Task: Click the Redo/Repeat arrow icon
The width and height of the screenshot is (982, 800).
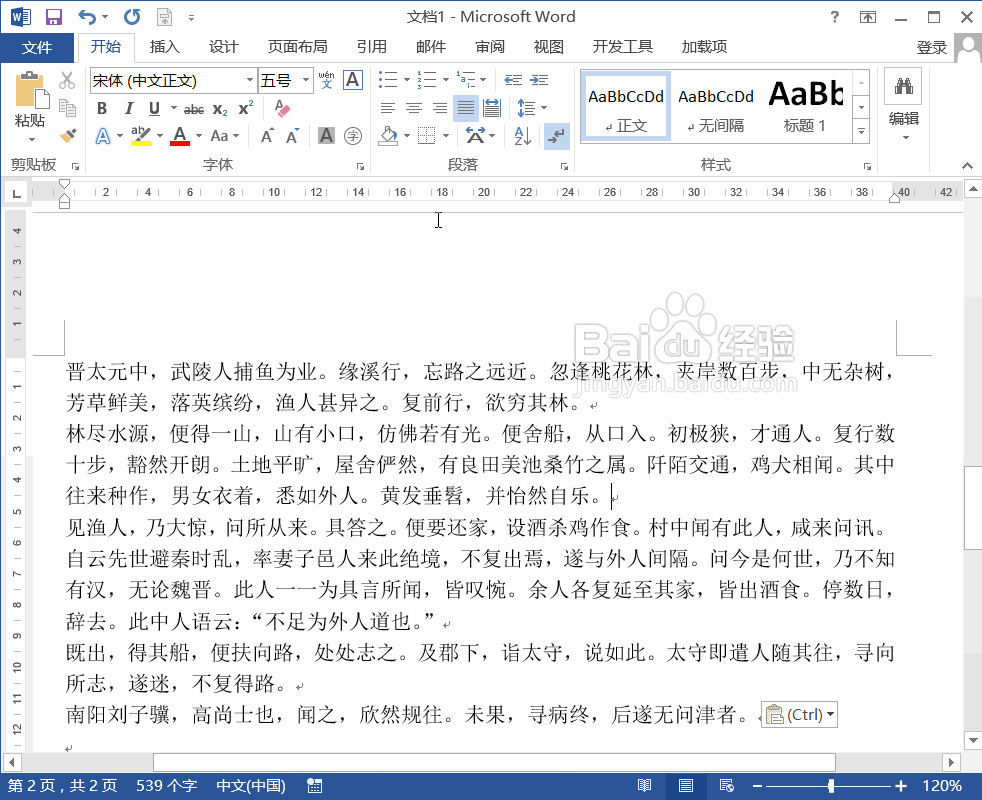Action: point(132,17)
